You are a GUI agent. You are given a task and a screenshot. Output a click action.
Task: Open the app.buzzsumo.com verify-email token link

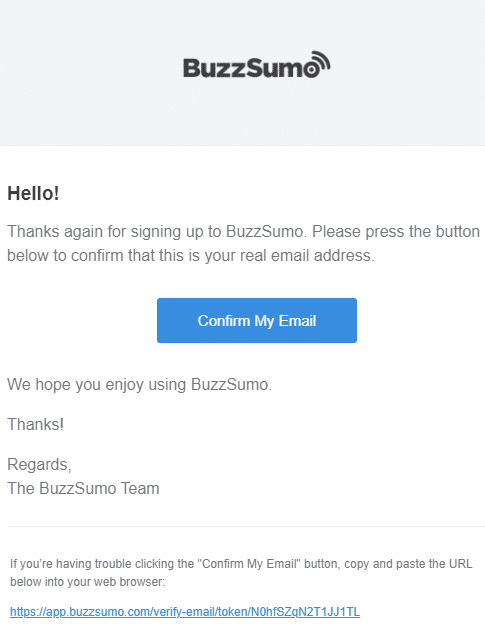click(185, 612)
